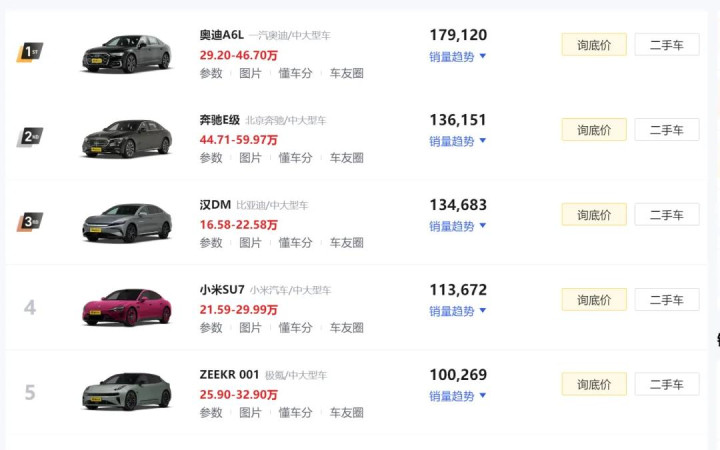The width and height of the screenshot is (720, 450).
Task: Click the 1st place rank badge
Action: [30, 52]
